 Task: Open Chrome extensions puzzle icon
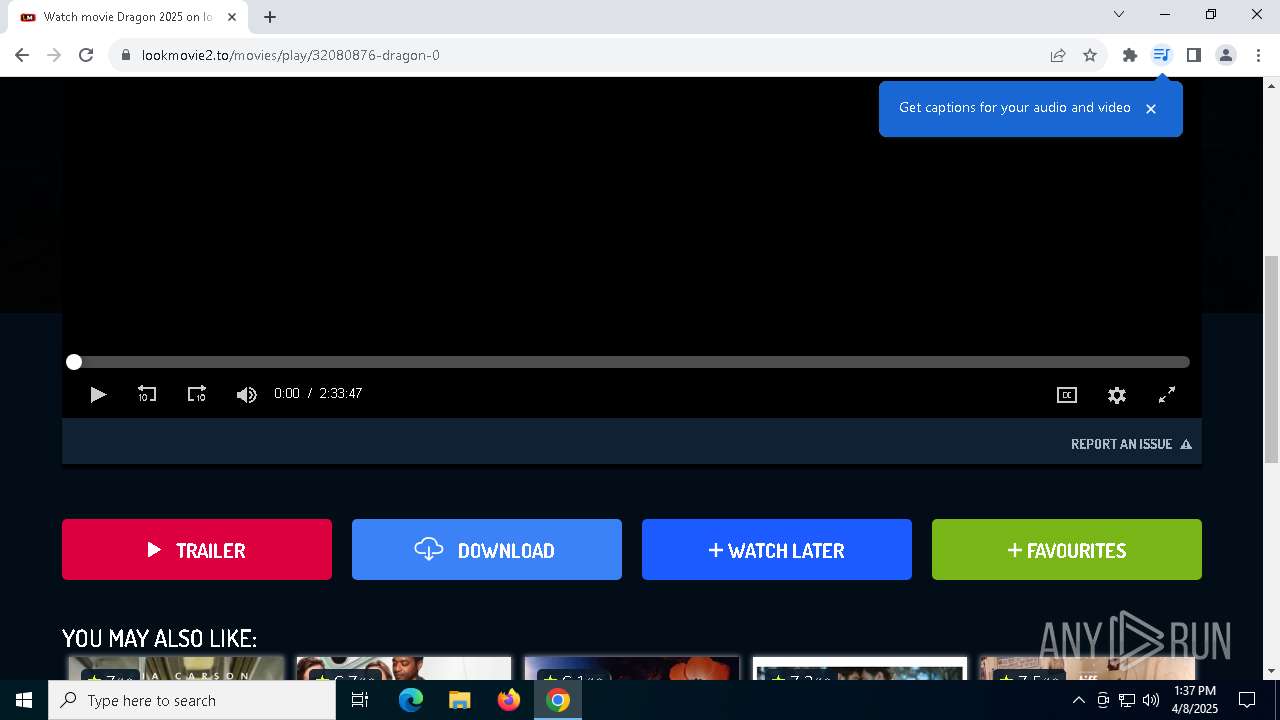1130,55
